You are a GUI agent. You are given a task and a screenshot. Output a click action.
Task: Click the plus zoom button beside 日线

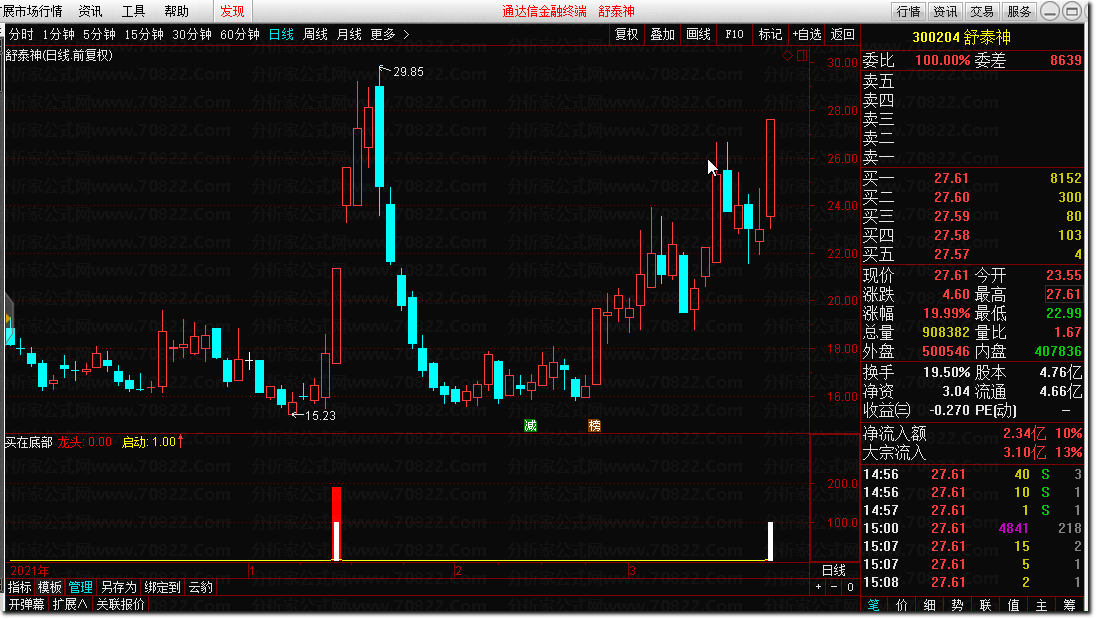point(818,587)
